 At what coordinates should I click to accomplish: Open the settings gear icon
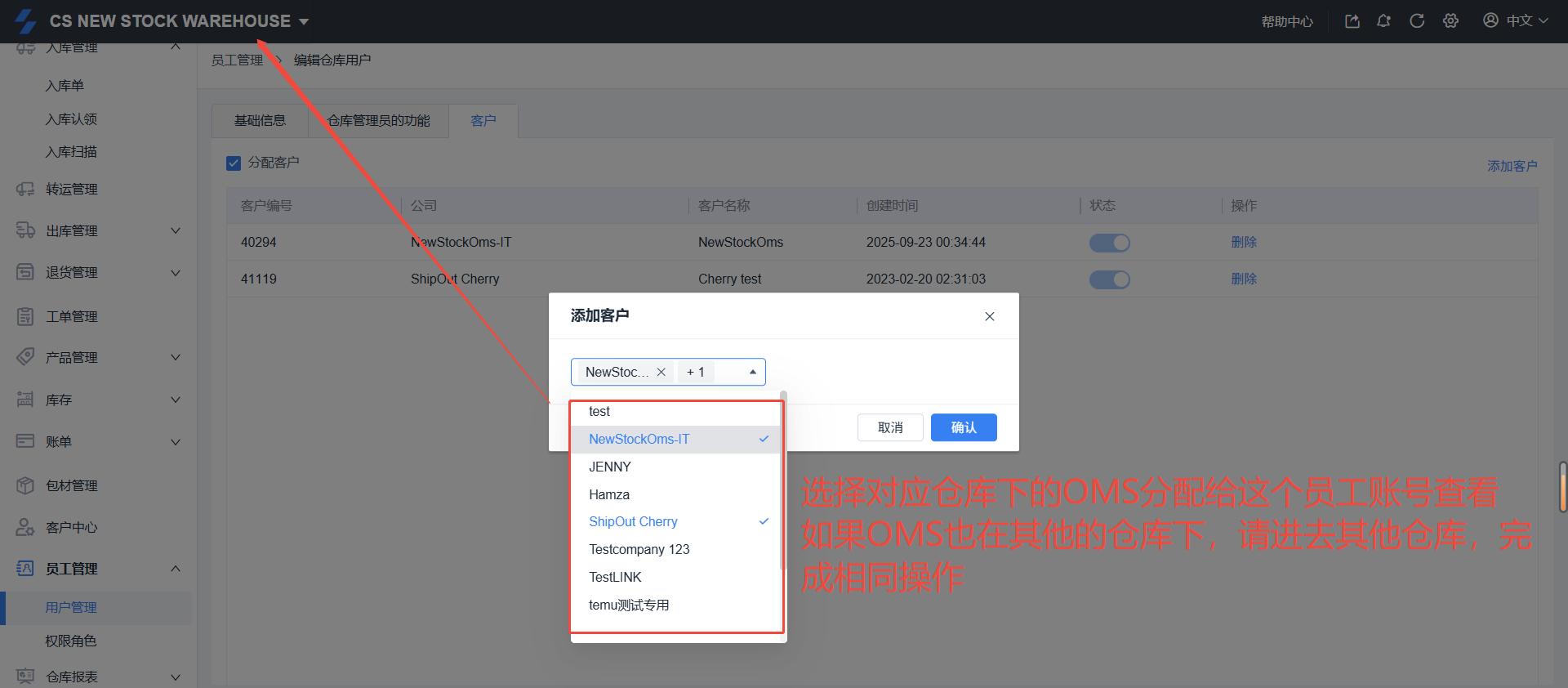point(1450,21)
